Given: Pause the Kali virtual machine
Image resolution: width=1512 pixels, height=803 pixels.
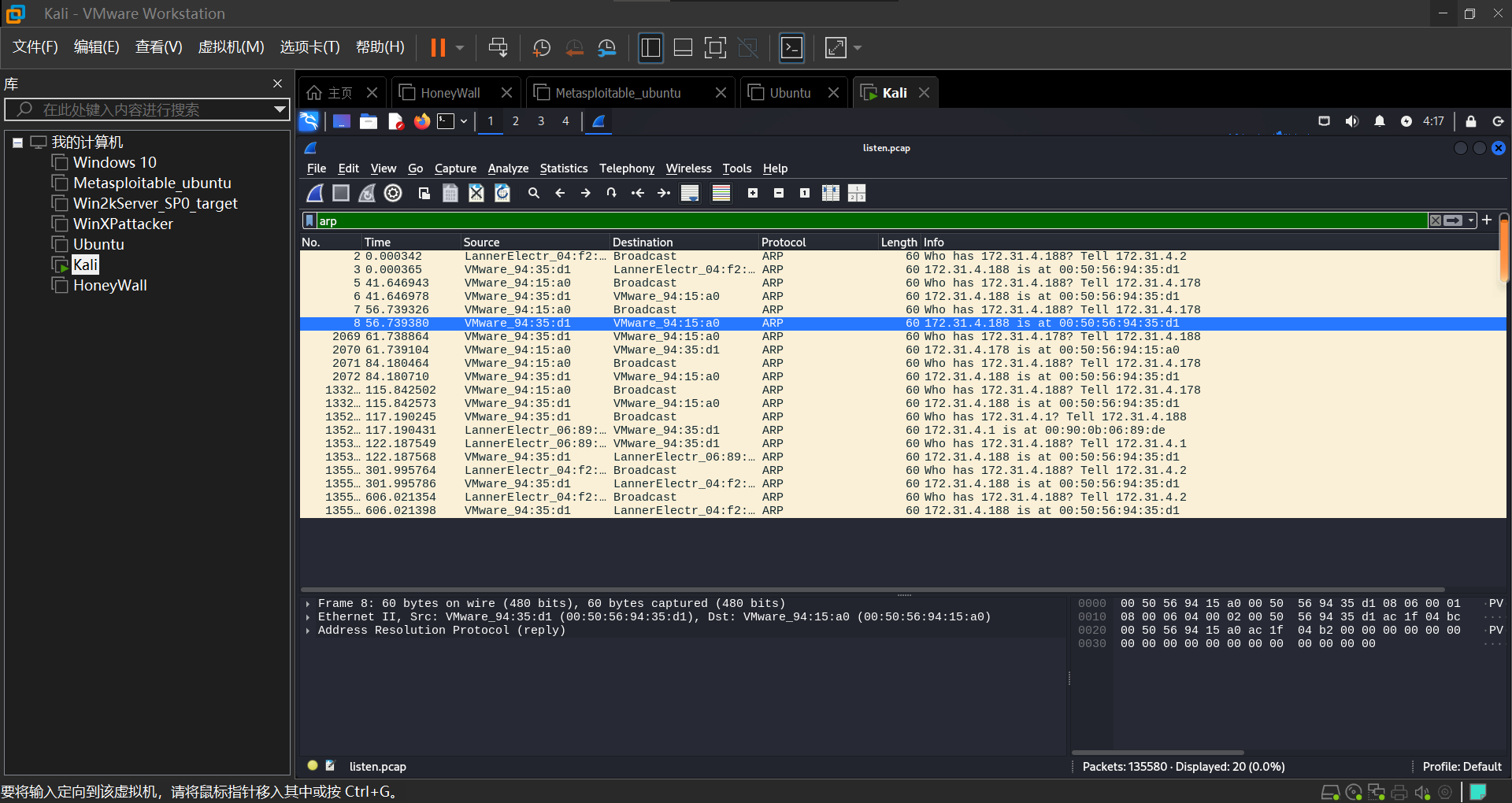Looking at the screenshot, I should click(438, 48).
